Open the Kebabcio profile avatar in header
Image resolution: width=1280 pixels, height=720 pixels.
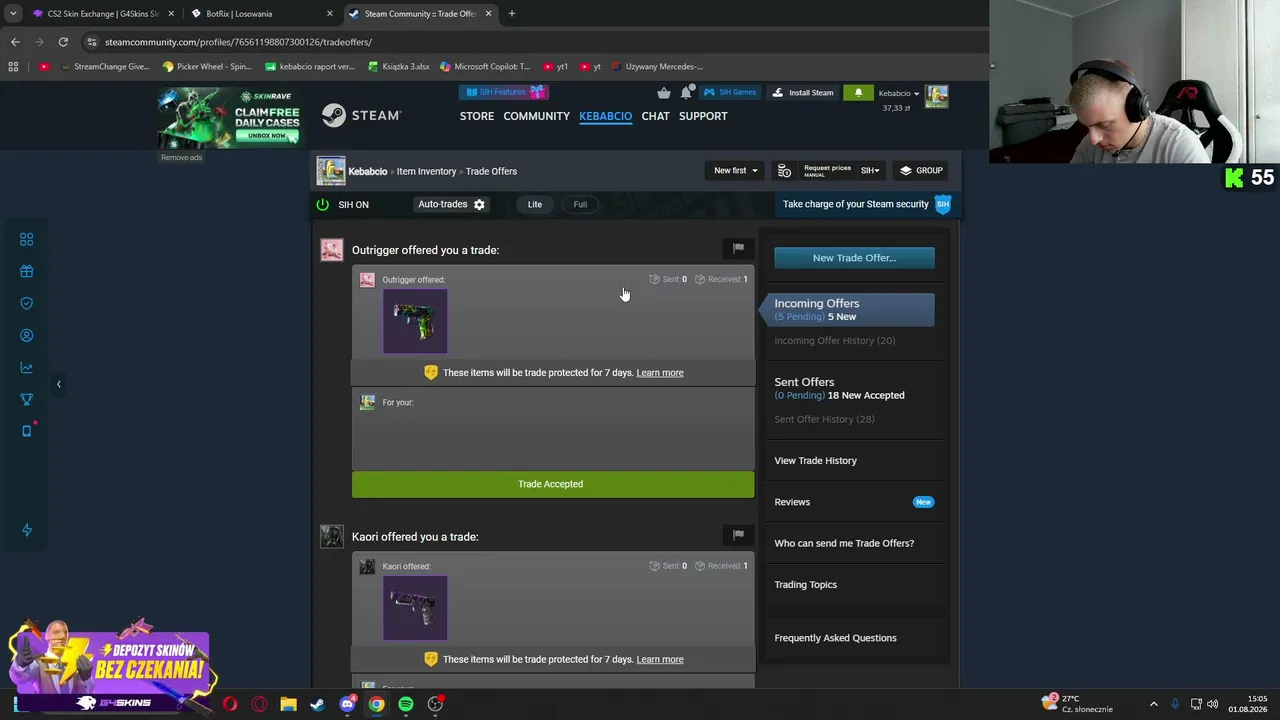[x=937, y=96]
